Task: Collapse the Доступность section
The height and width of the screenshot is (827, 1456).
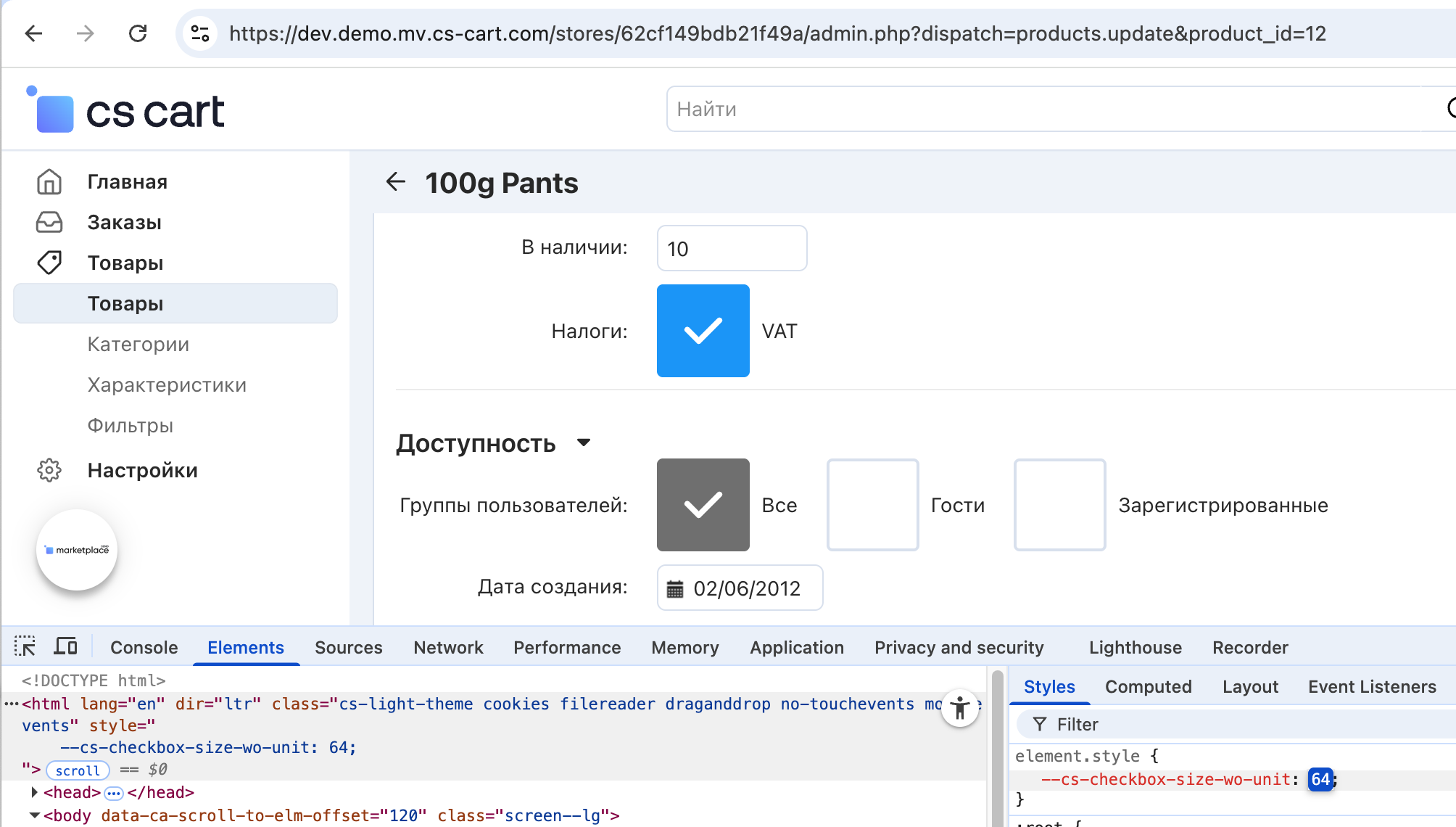Action: click(x=584, y=443)
